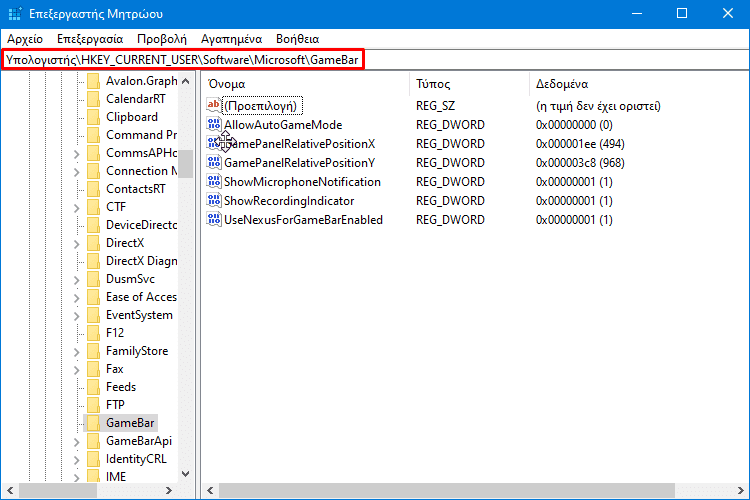Screen dimensions: 750x500
Task: Click the string value icon of (Προεπιλογή)
Action: point(213,105)
